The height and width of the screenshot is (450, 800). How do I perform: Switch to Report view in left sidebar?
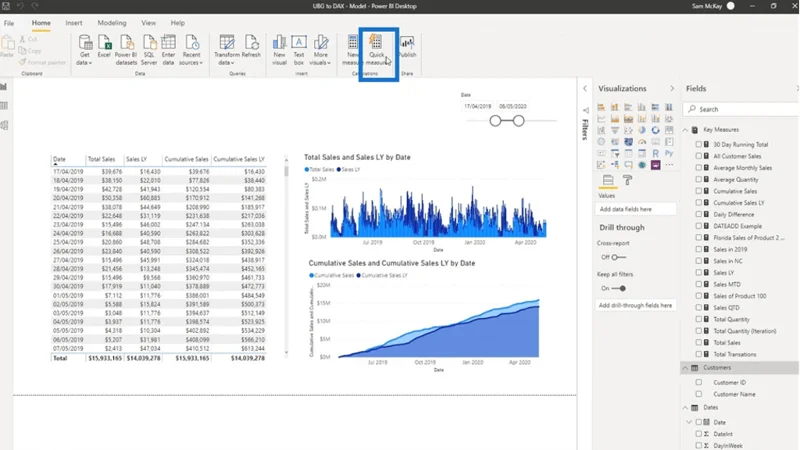coord(5,87)
